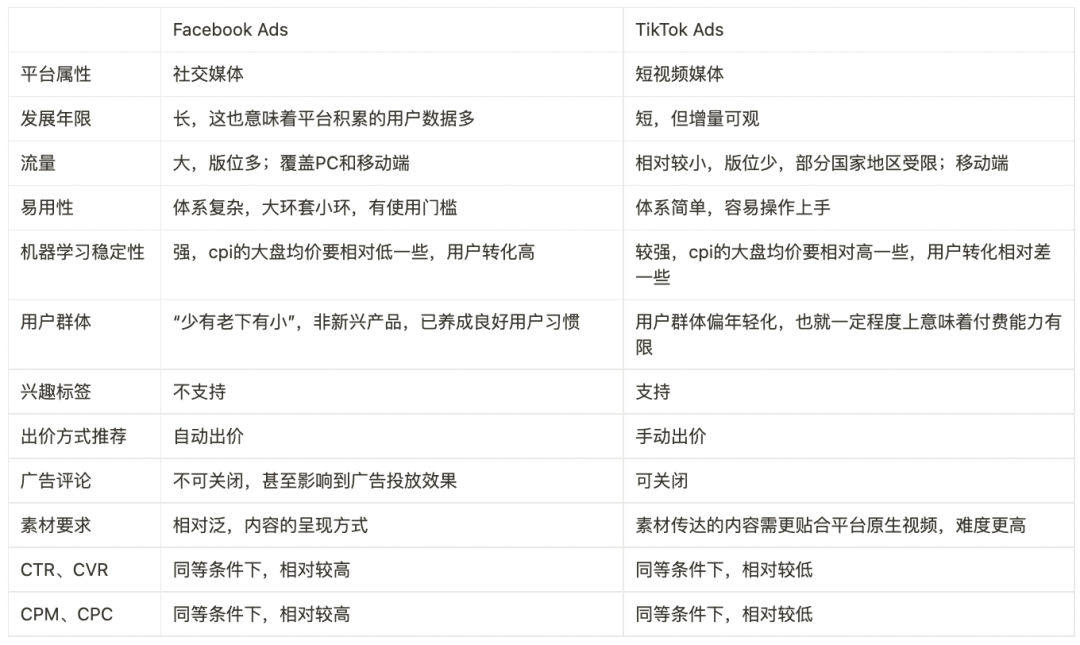Select the 机器学习稳定性 row label
1080x645 pixels.
83,252
